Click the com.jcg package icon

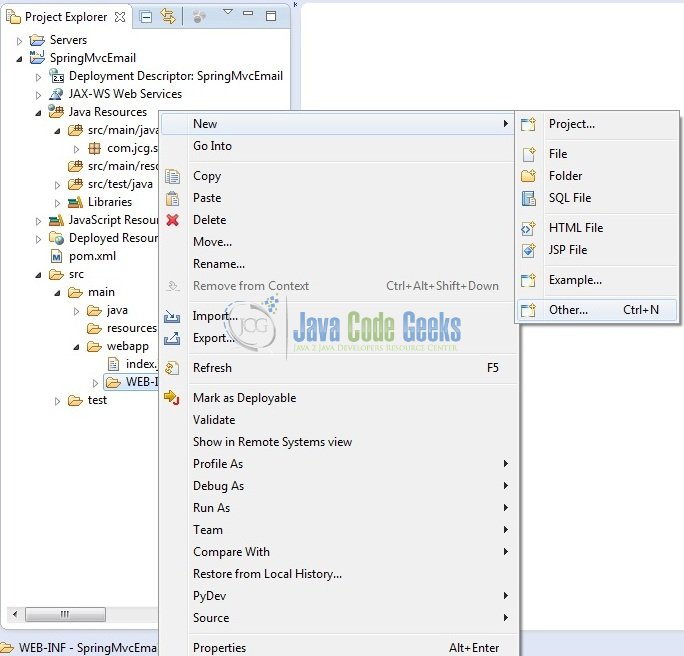94,148
